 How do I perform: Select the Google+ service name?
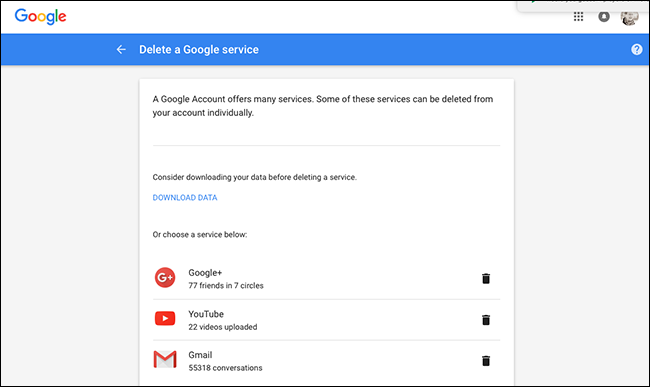click(205, 273)
